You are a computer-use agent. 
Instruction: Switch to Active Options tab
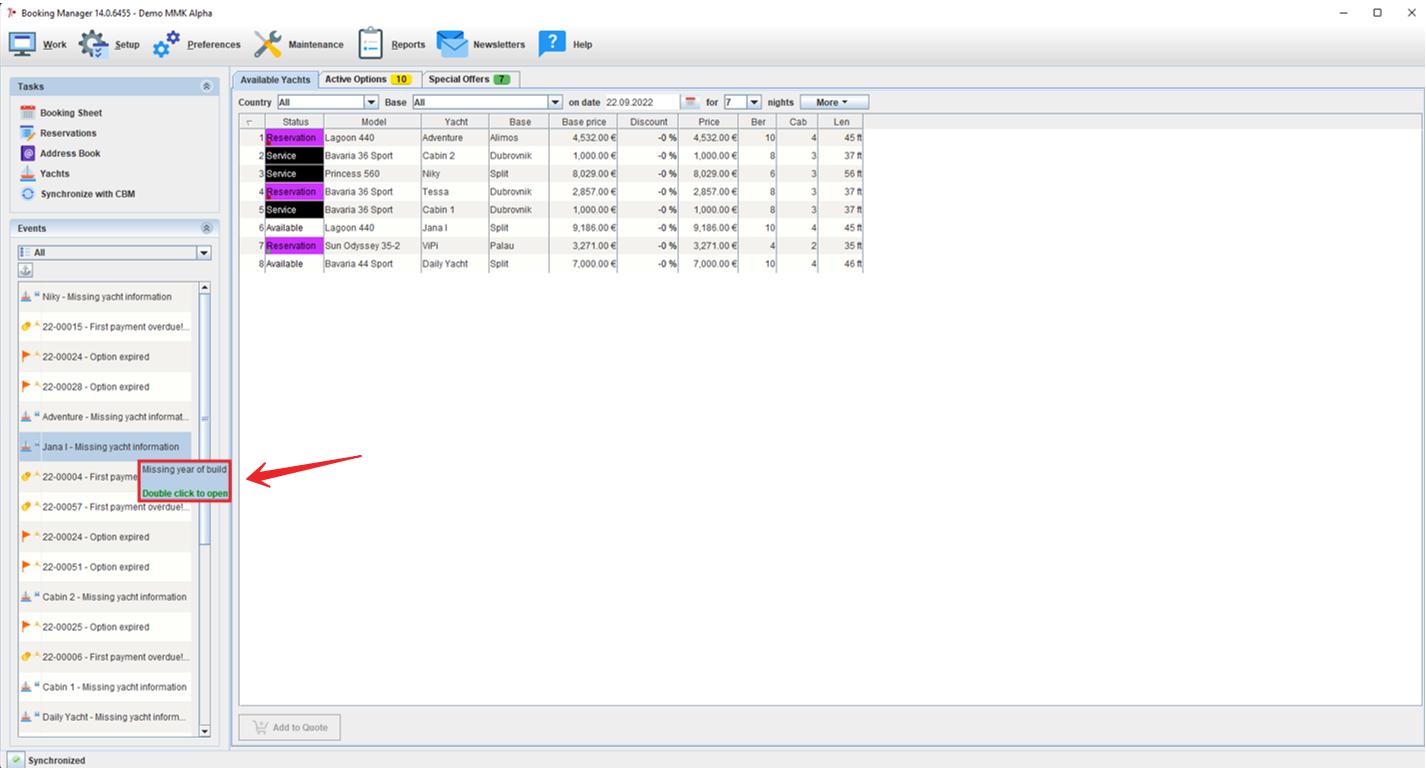[368, 79]
